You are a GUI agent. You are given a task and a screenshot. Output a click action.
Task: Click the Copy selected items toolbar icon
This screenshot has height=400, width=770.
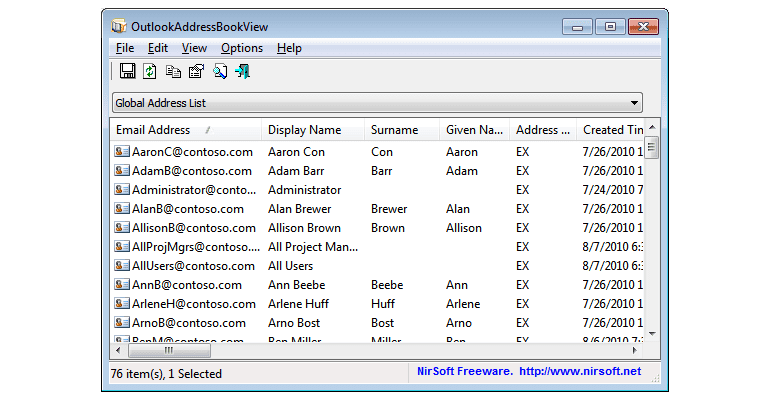[173, 72]
